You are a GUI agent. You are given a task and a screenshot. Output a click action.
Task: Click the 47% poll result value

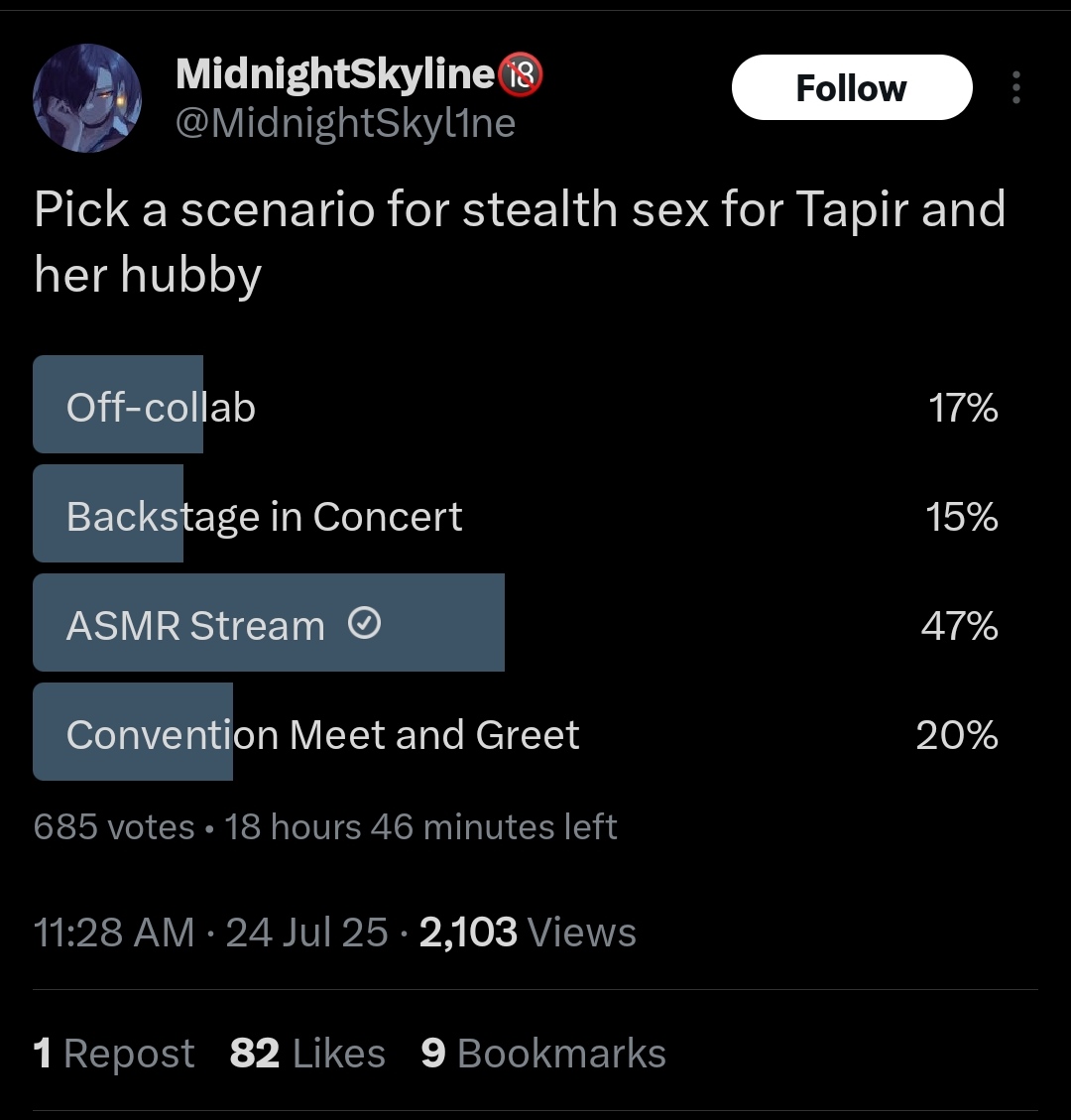pos(959,626)
